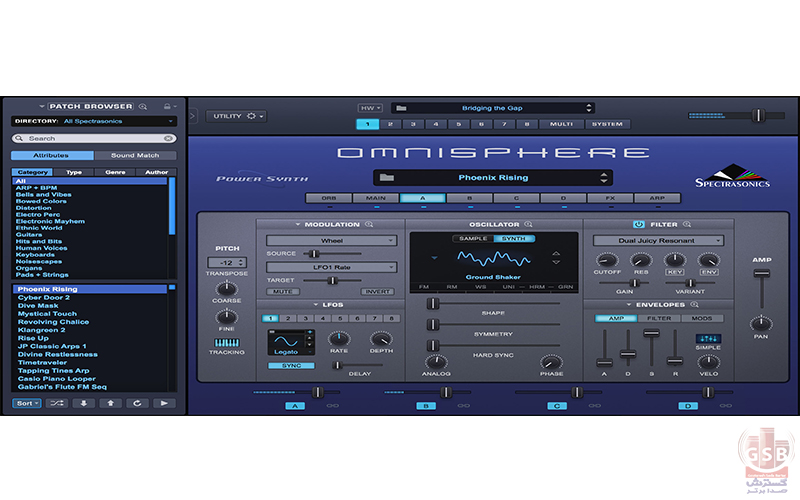This screenshot has width=800, height=500.
Task: Click the Mute button in Modulation
Action: pyautogui.click(x=282, y=292)
